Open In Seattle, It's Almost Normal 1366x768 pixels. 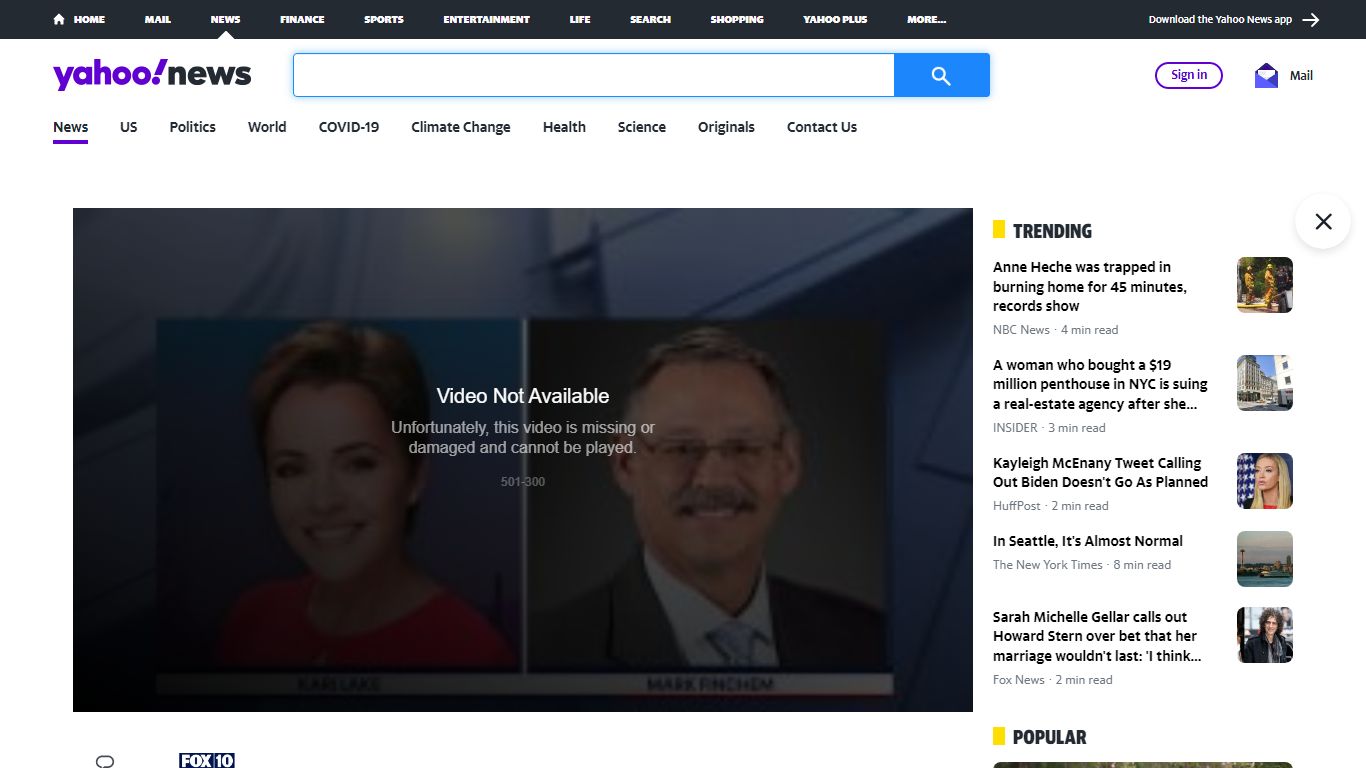coord(1088,541)
